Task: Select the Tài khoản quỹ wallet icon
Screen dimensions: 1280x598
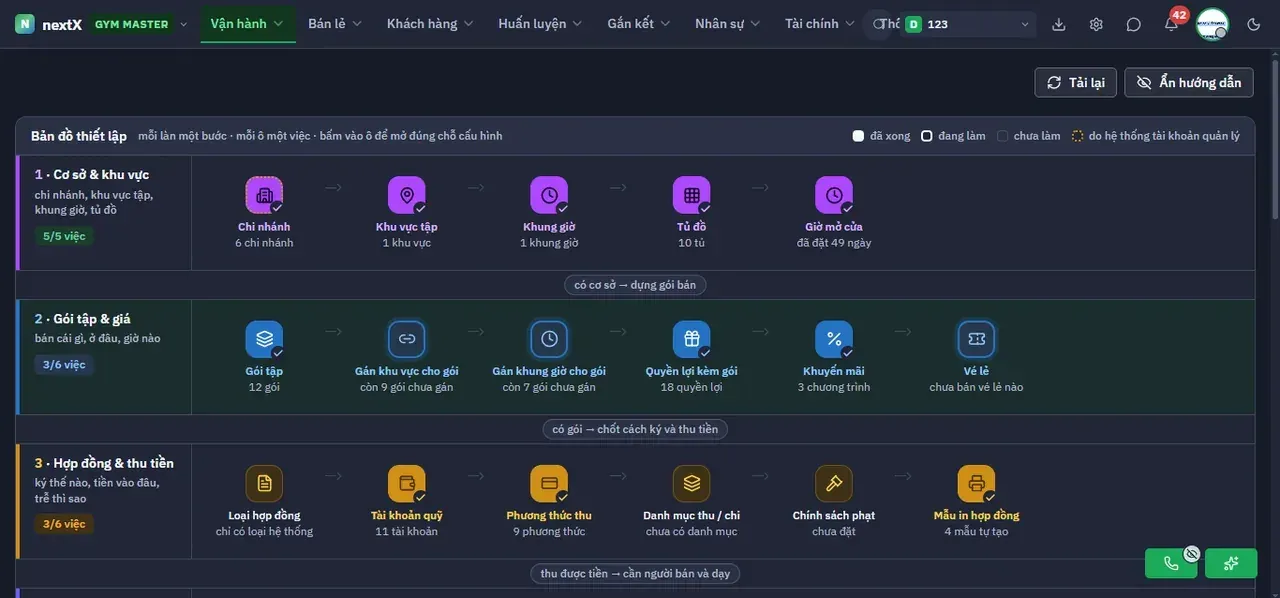Action: click(x=407, y=483)
